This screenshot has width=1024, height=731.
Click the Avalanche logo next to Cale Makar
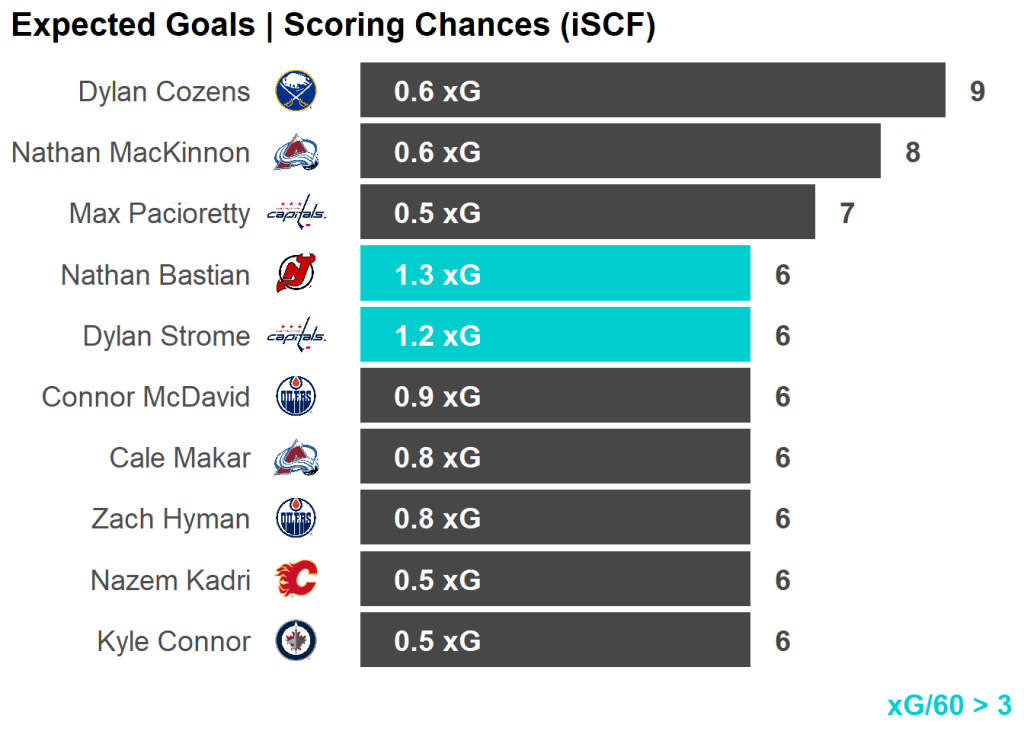pos(296,458)
